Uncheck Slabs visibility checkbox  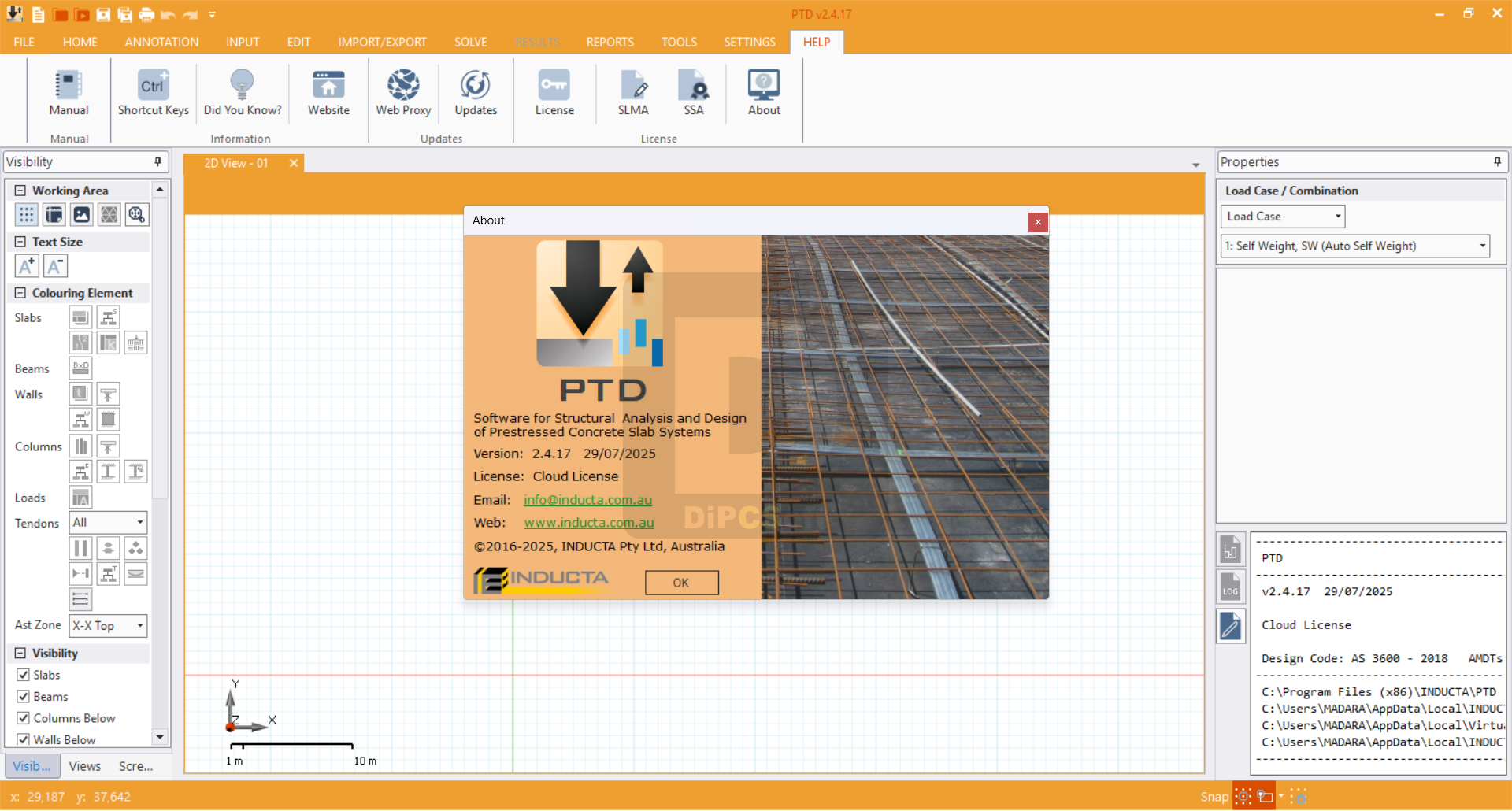coord(24,675)
